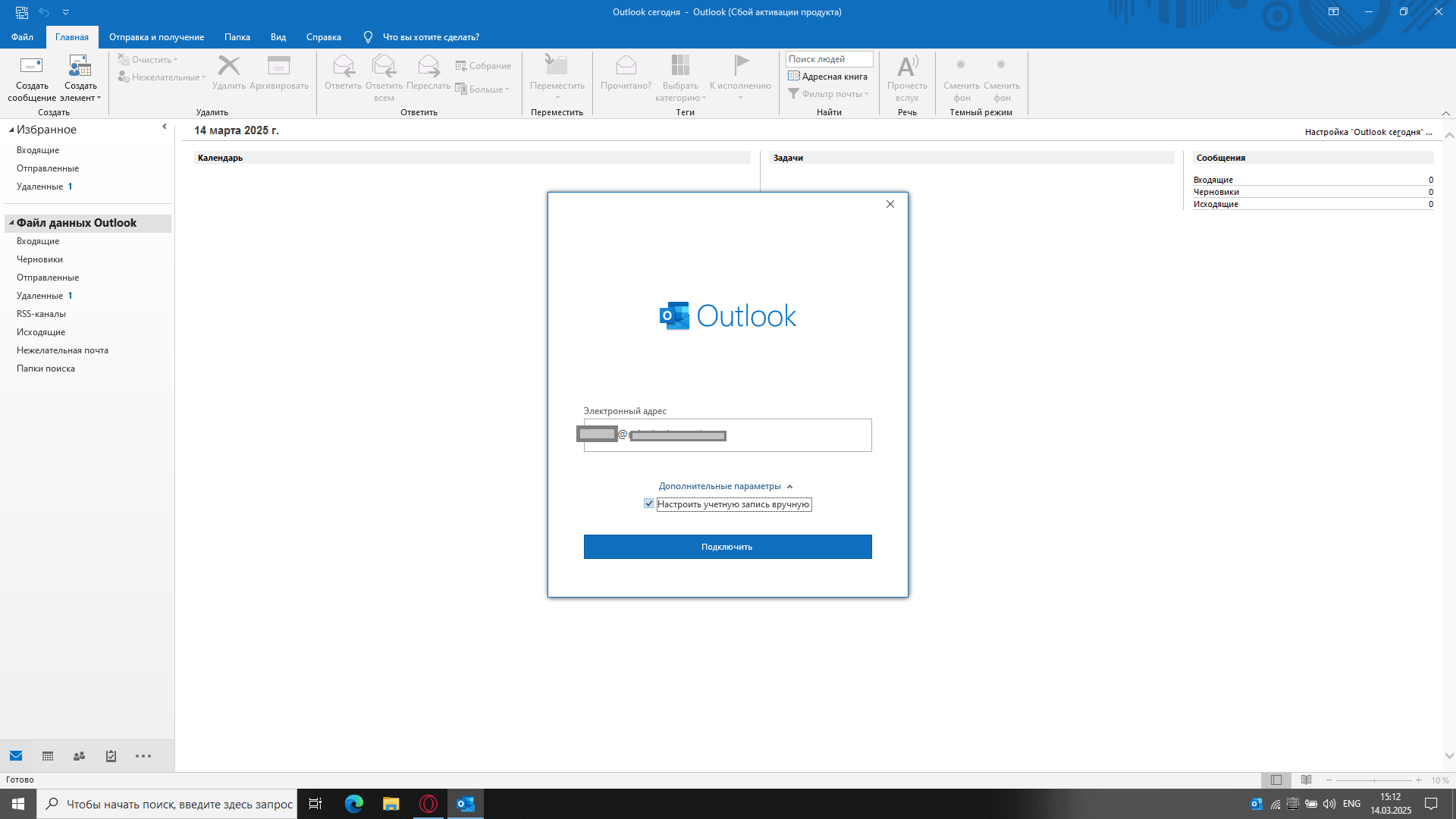Switch to Mail view in navigation bar

pos(16,756)
